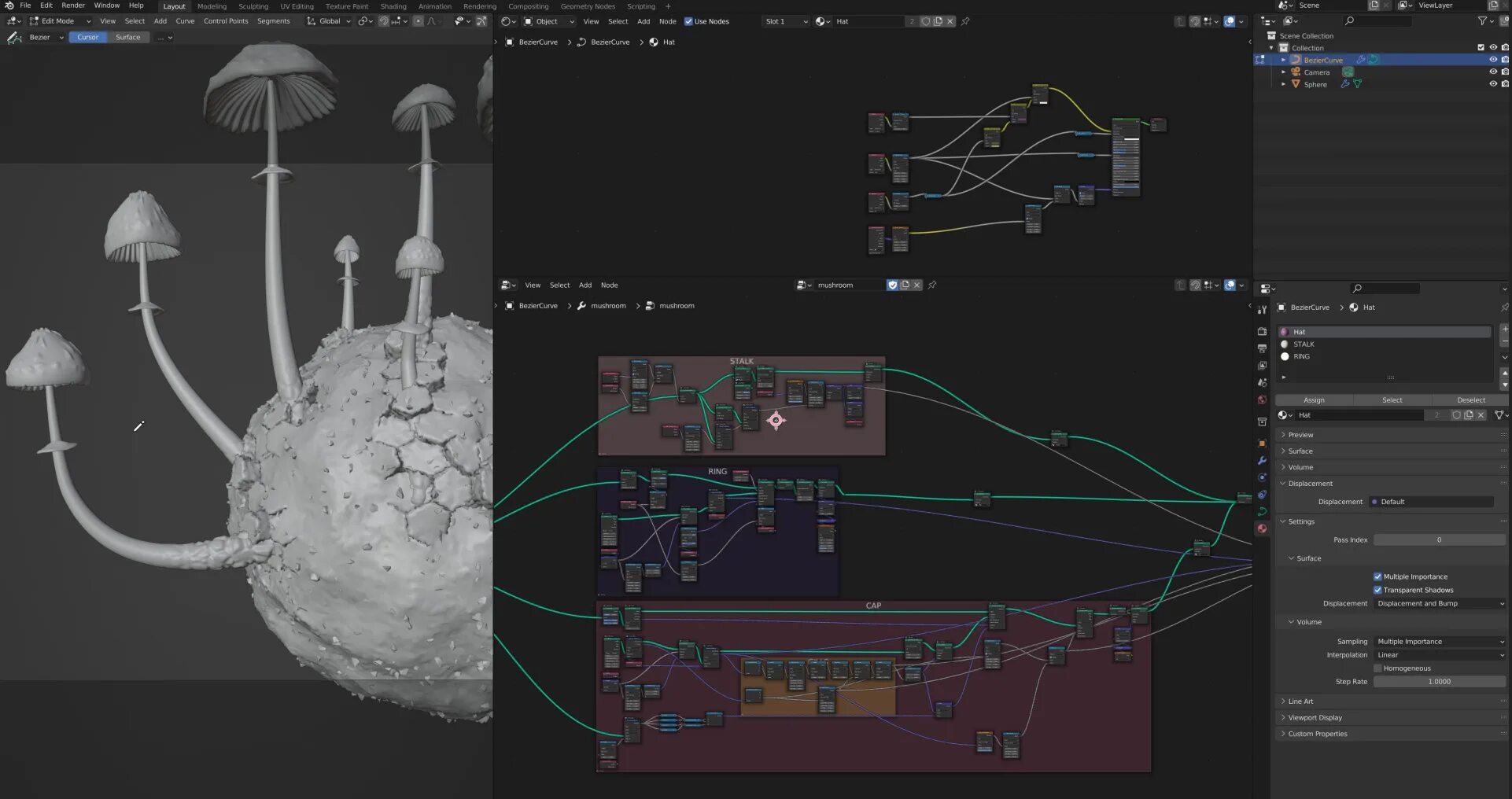Toggle the Use Nodes checkbox
This screenshot has width=1512, height=799.
point(688,21)
